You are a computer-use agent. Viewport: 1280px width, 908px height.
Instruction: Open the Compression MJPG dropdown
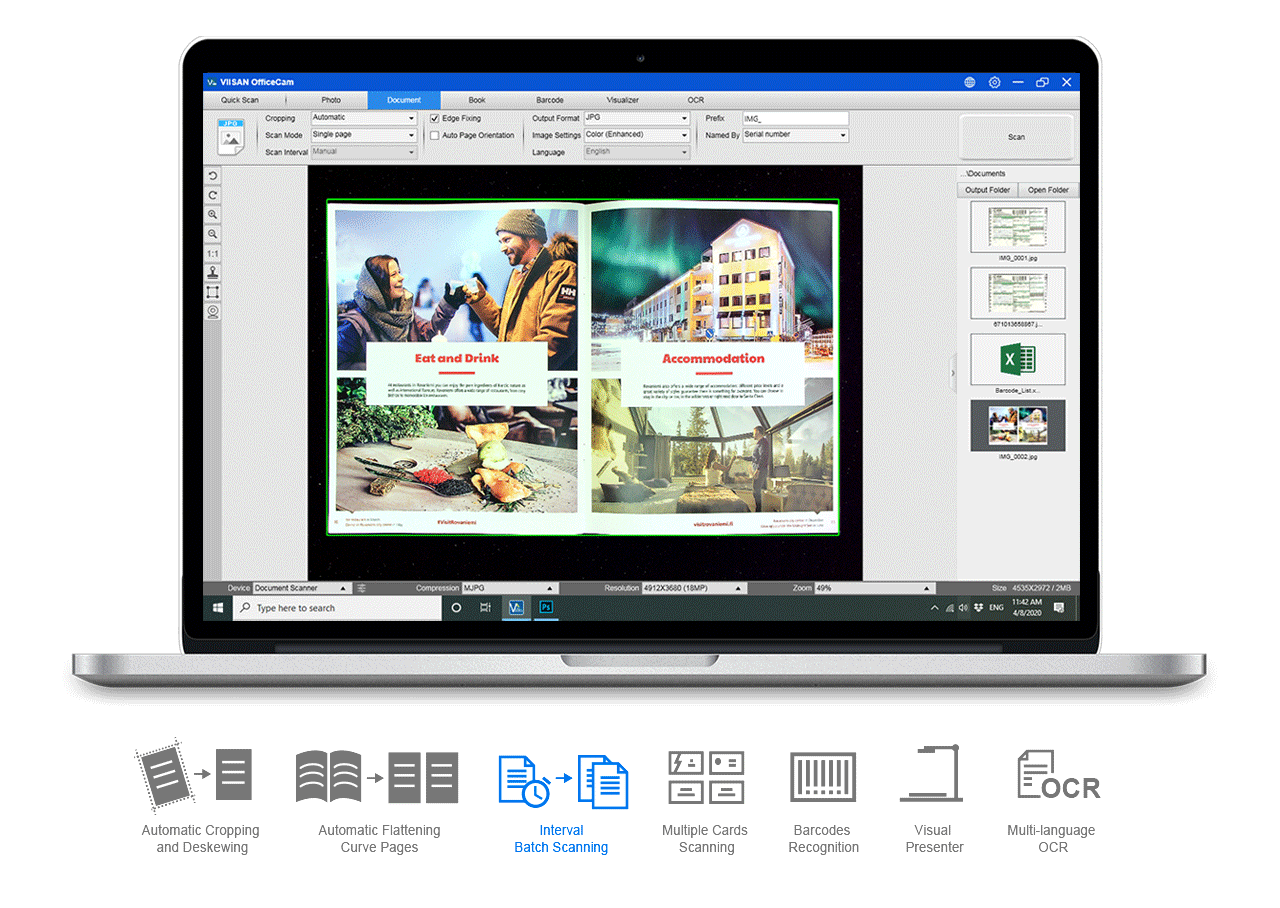coord(508,588)
